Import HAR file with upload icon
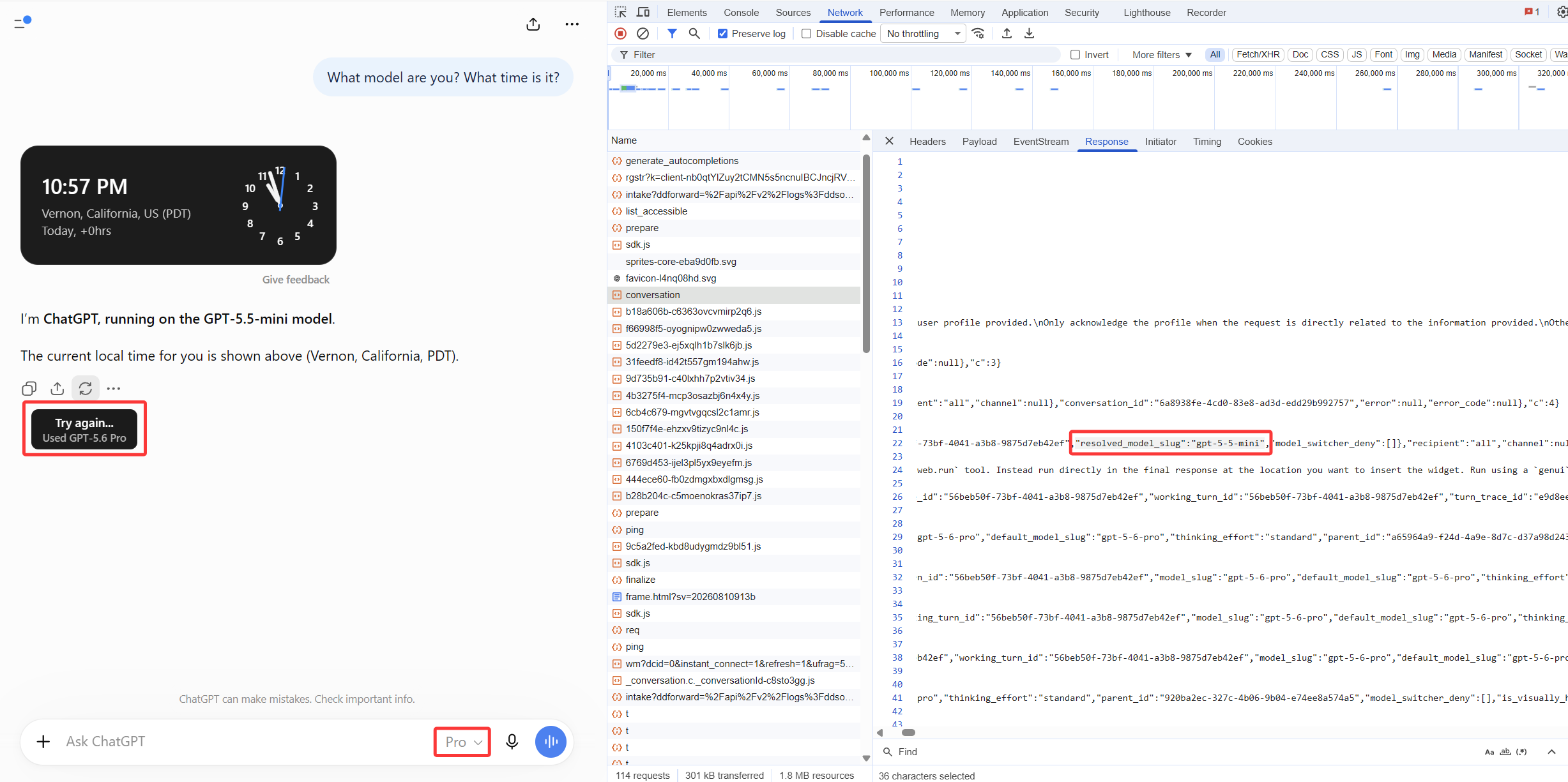The width and height of the screenshot is (1568, 782). pos(1007,33)
